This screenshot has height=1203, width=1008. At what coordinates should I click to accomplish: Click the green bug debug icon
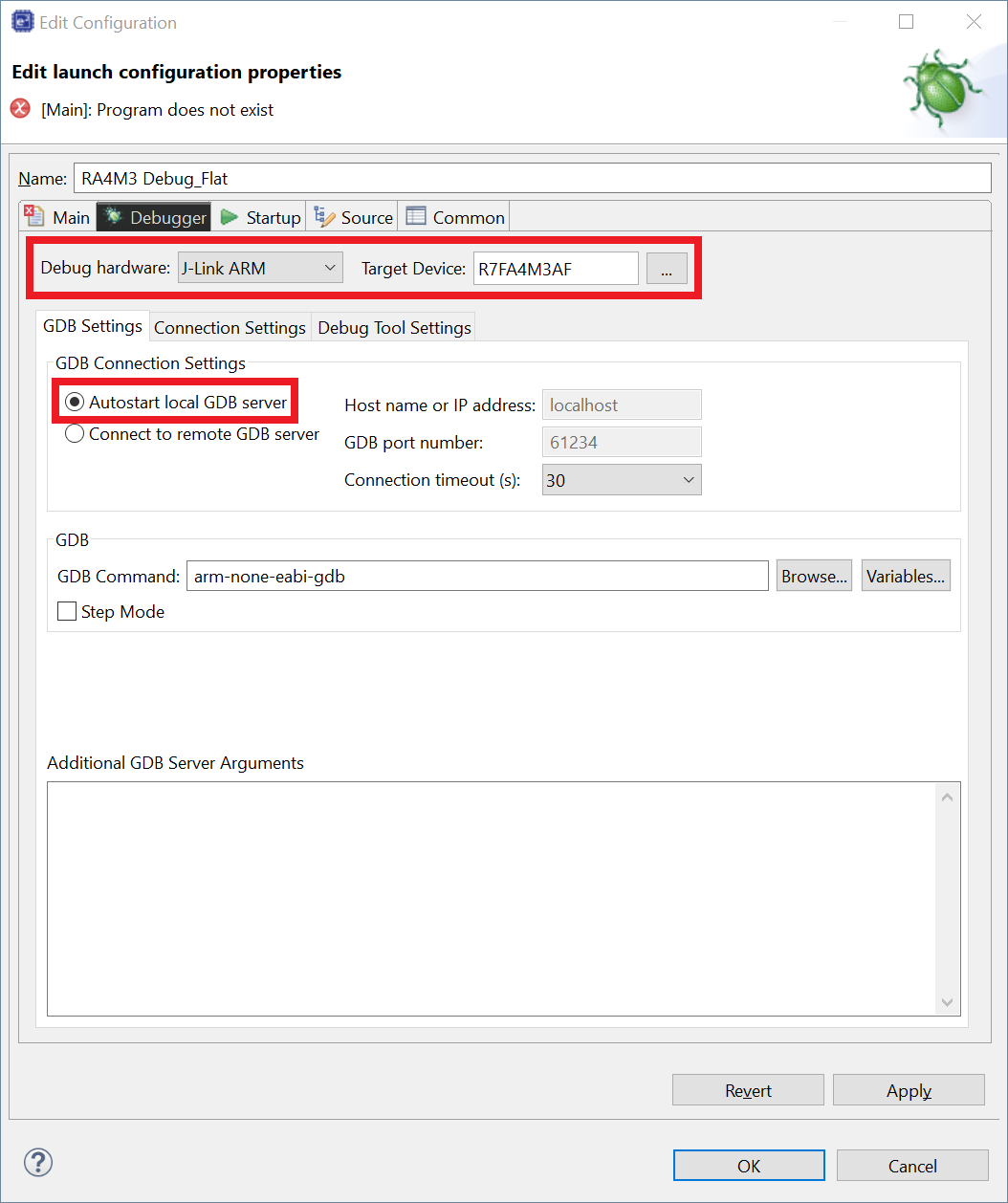tap(942, 89)
